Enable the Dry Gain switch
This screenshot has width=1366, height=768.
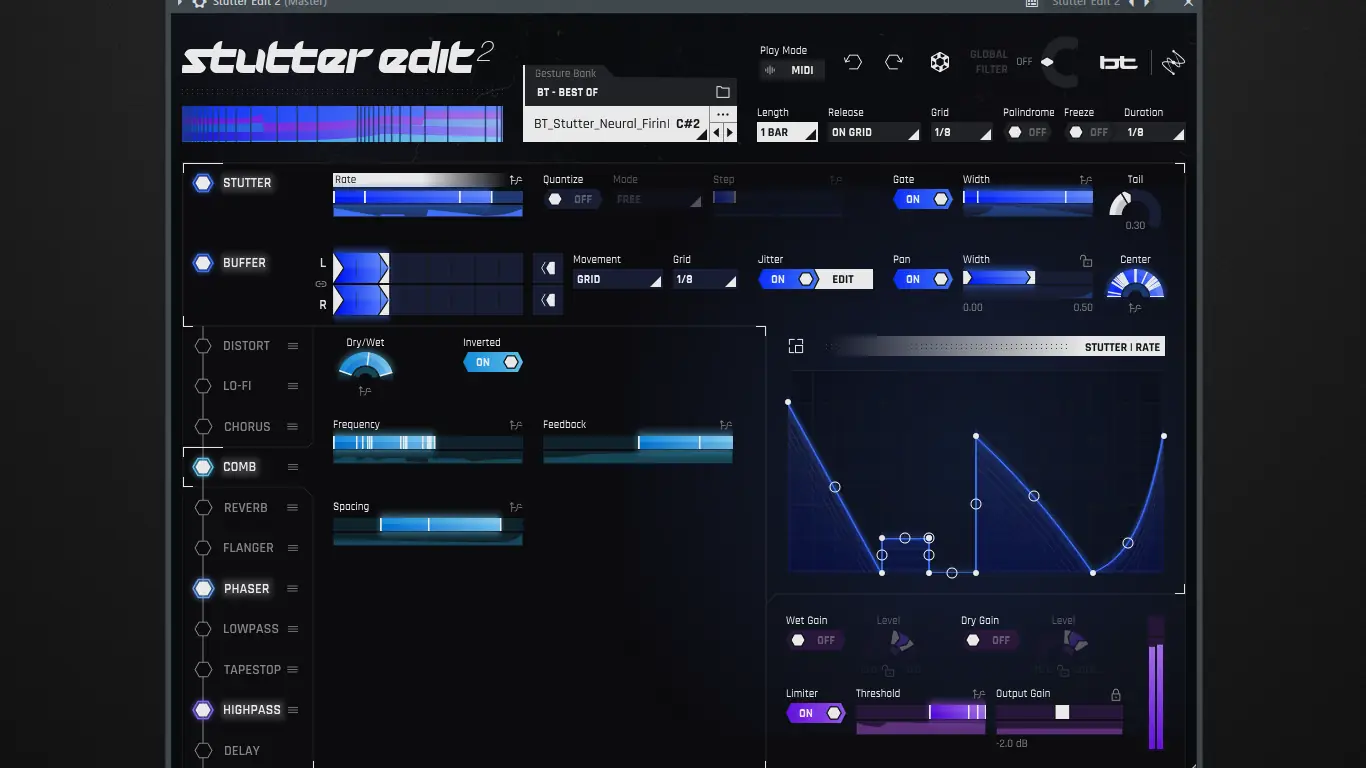tap(991, 640)
